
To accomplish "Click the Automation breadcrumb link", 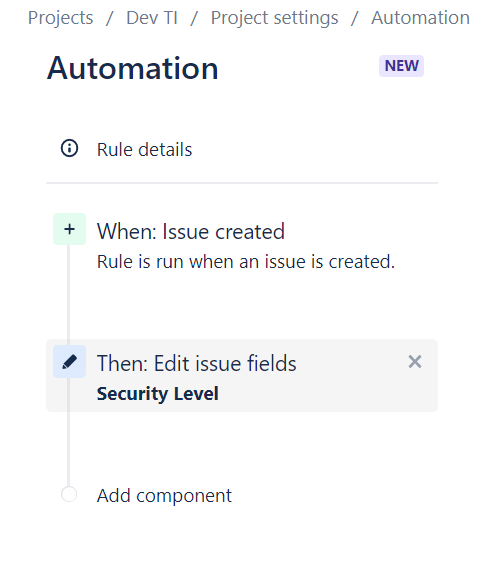I will (x=420, y=18).
